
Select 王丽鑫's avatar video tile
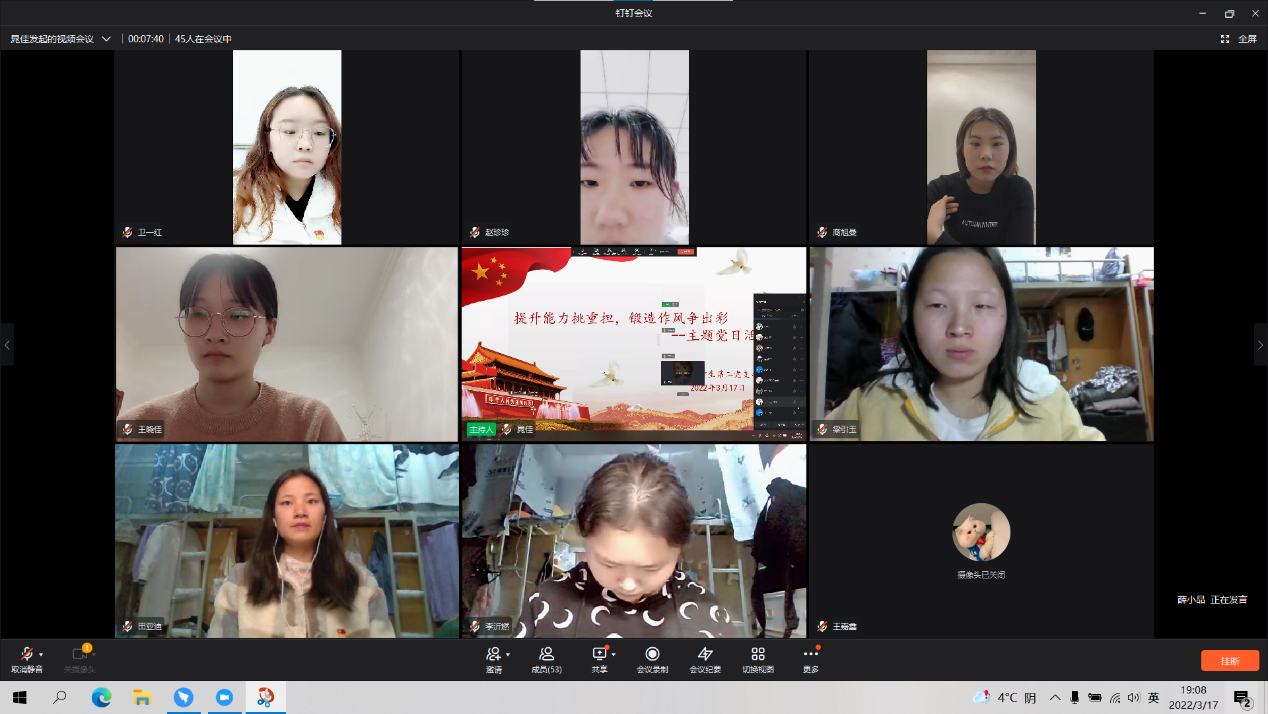click(x=981, y=540)
